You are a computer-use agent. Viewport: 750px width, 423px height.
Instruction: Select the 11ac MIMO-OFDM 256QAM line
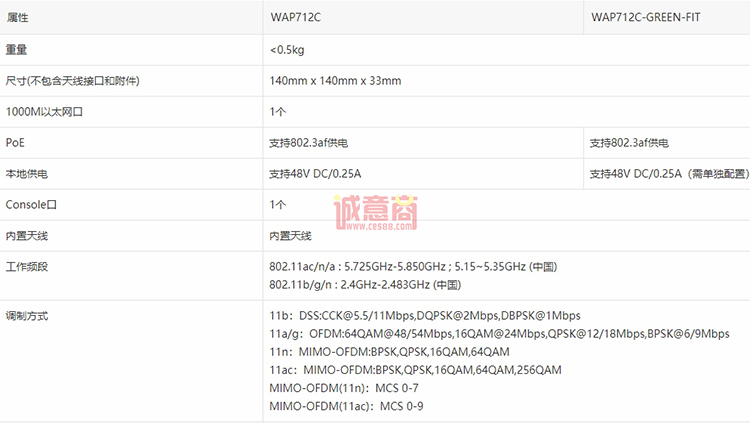(x=415, y=370)
